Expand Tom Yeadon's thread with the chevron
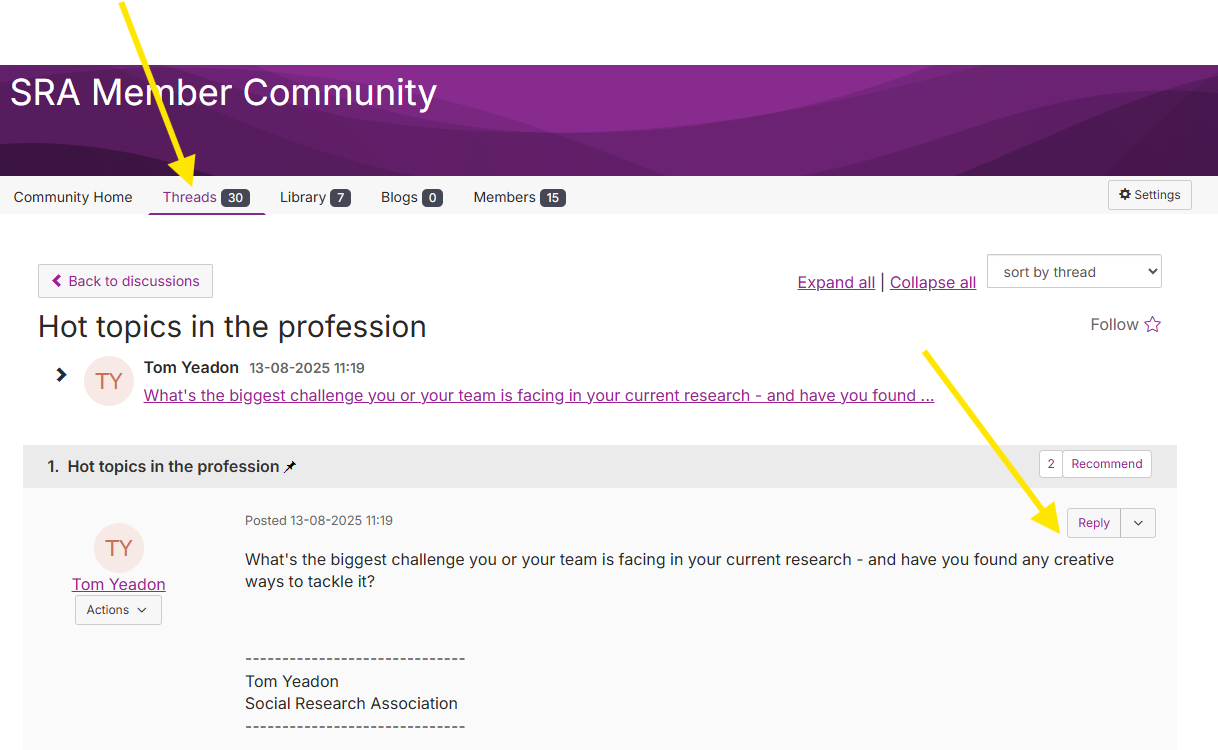 61,374
